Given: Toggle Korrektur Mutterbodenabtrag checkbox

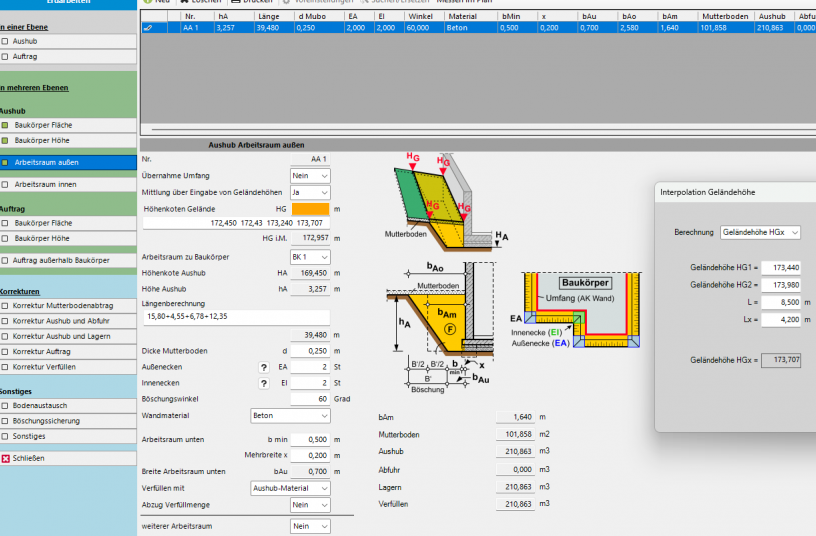Looking at the screenshot, I should click(x=5, y=305).
